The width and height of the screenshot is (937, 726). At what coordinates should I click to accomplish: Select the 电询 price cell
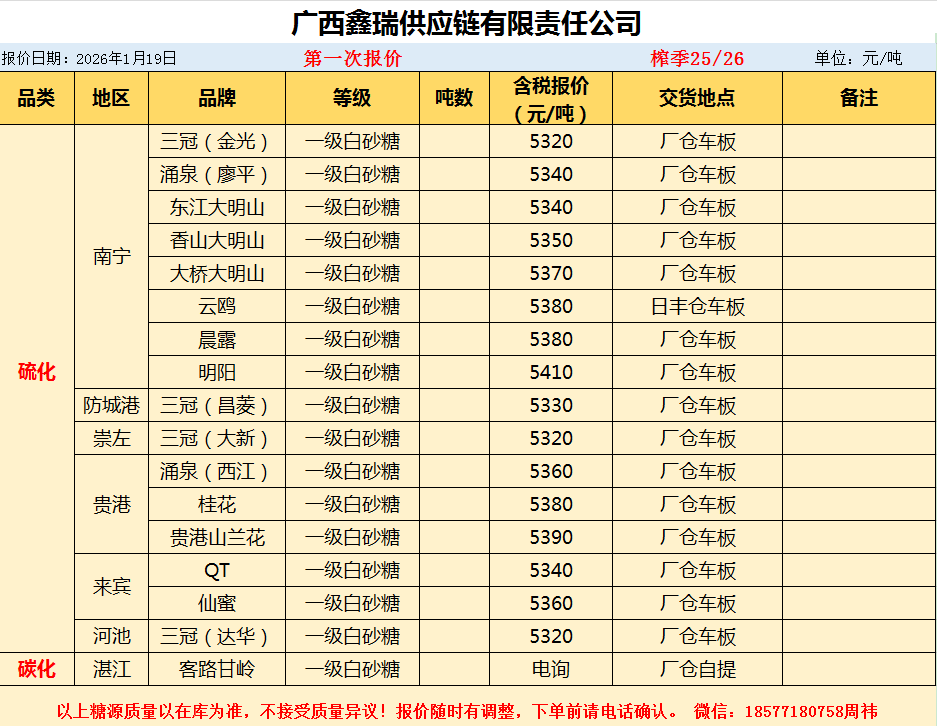tap(551, 669)
